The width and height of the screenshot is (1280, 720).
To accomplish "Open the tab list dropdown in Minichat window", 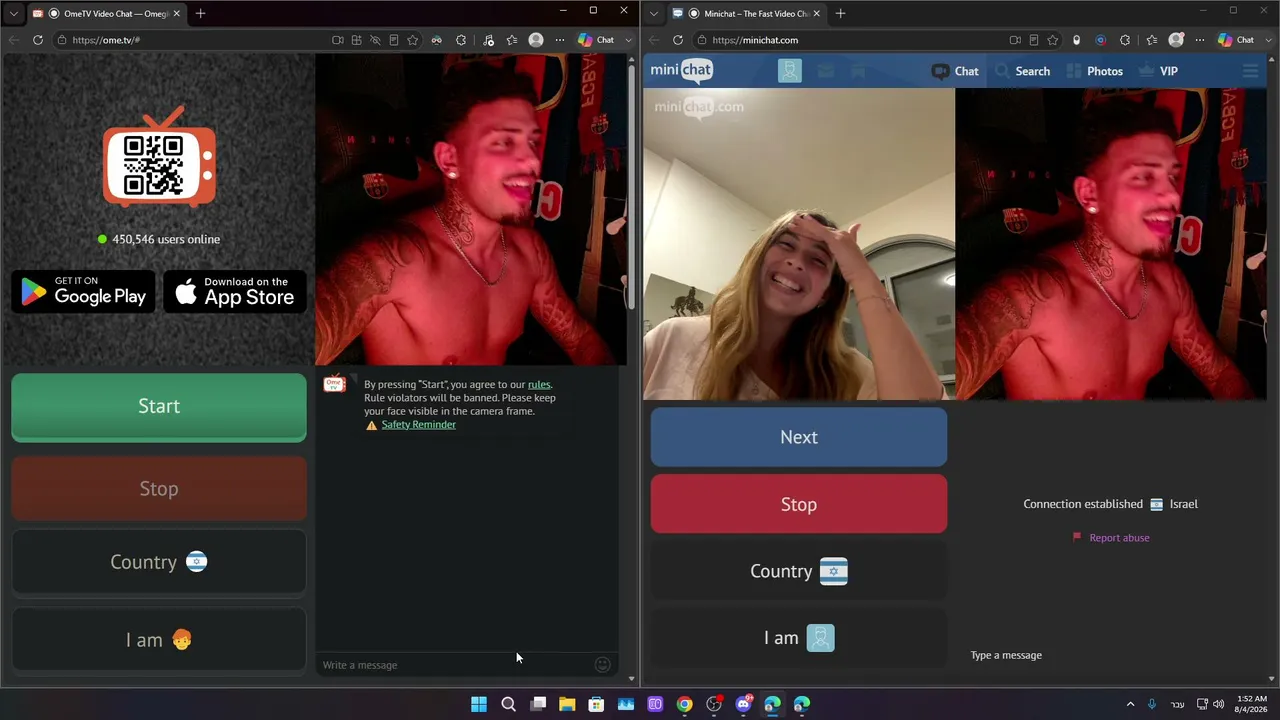I will (653, 14).
